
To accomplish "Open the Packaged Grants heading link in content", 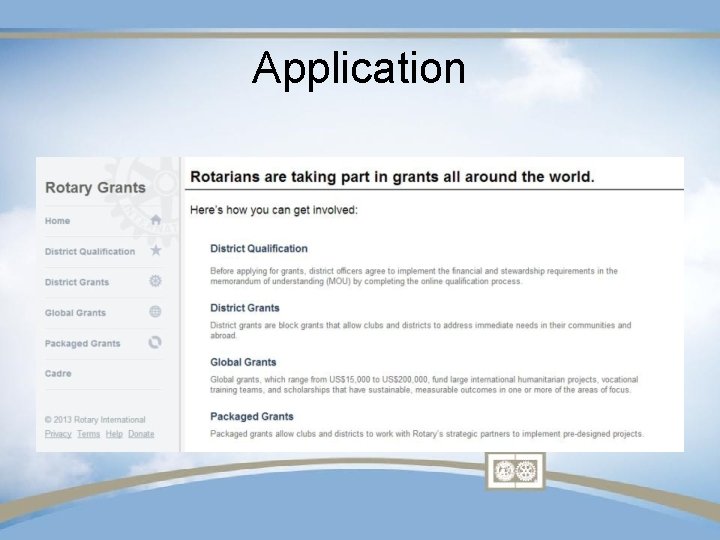I will (x=252, y=416).
